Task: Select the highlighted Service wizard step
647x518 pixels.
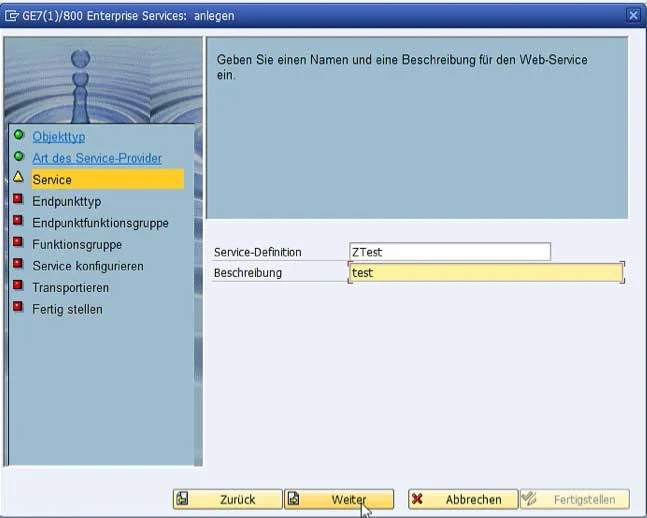Action: [x=52, y=180]
